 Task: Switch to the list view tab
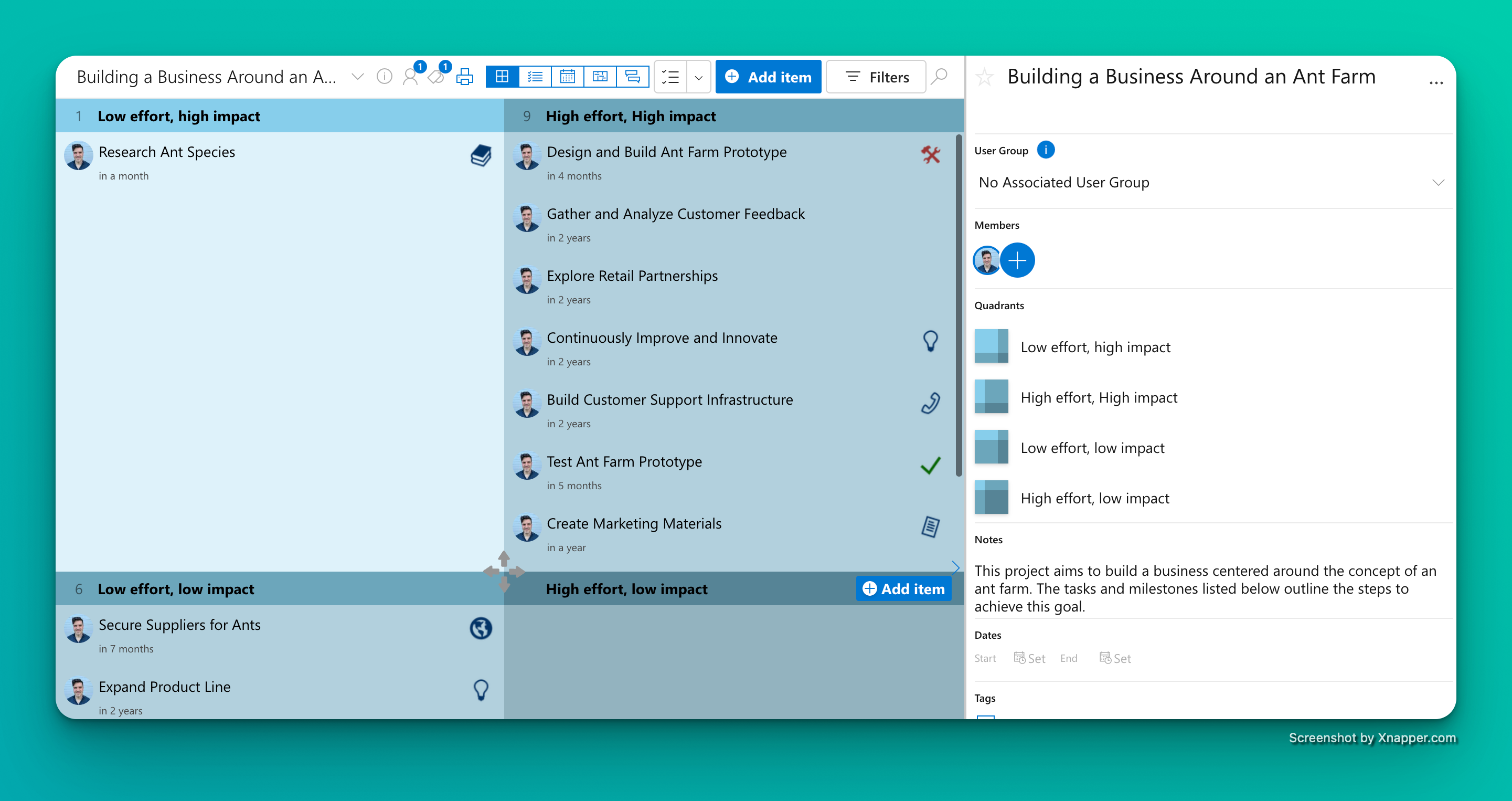pos(535,77)
